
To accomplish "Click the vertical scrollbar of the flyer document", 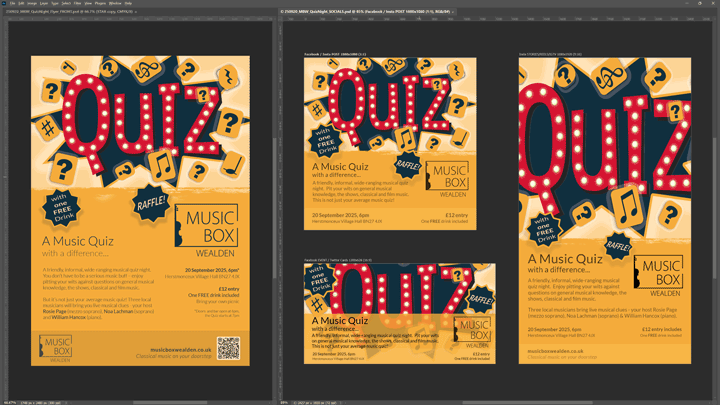I will [x=274, y=200].
